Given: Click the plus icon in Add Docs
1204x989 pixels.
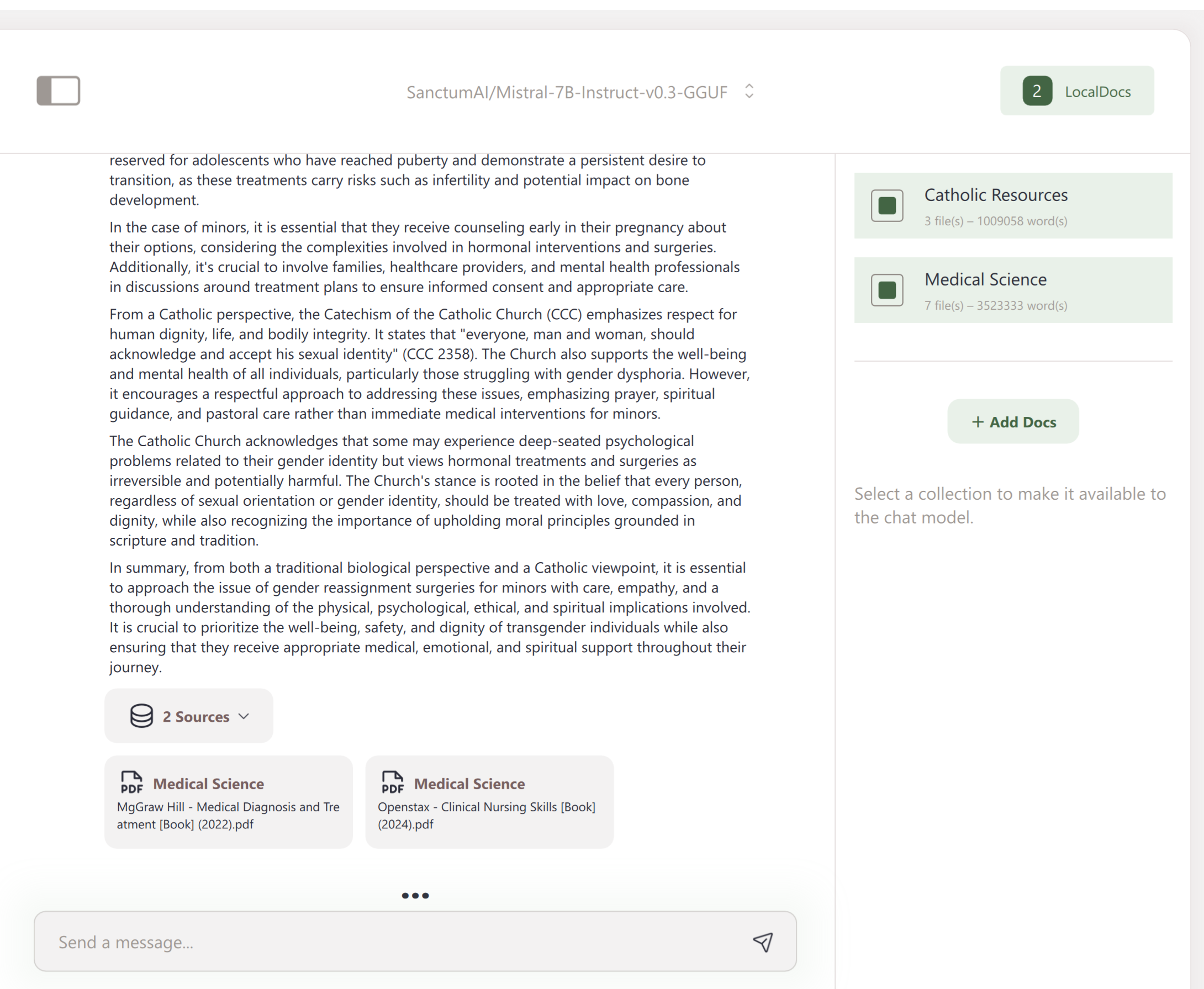Looking at the screenshot, I should [x=978, y=421].
